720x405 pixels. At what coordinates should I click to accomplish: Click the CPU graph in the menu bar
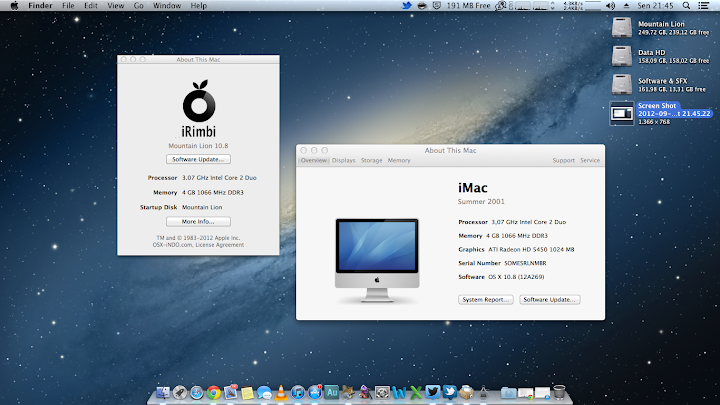pyautogui.click(x=531, y=6)
